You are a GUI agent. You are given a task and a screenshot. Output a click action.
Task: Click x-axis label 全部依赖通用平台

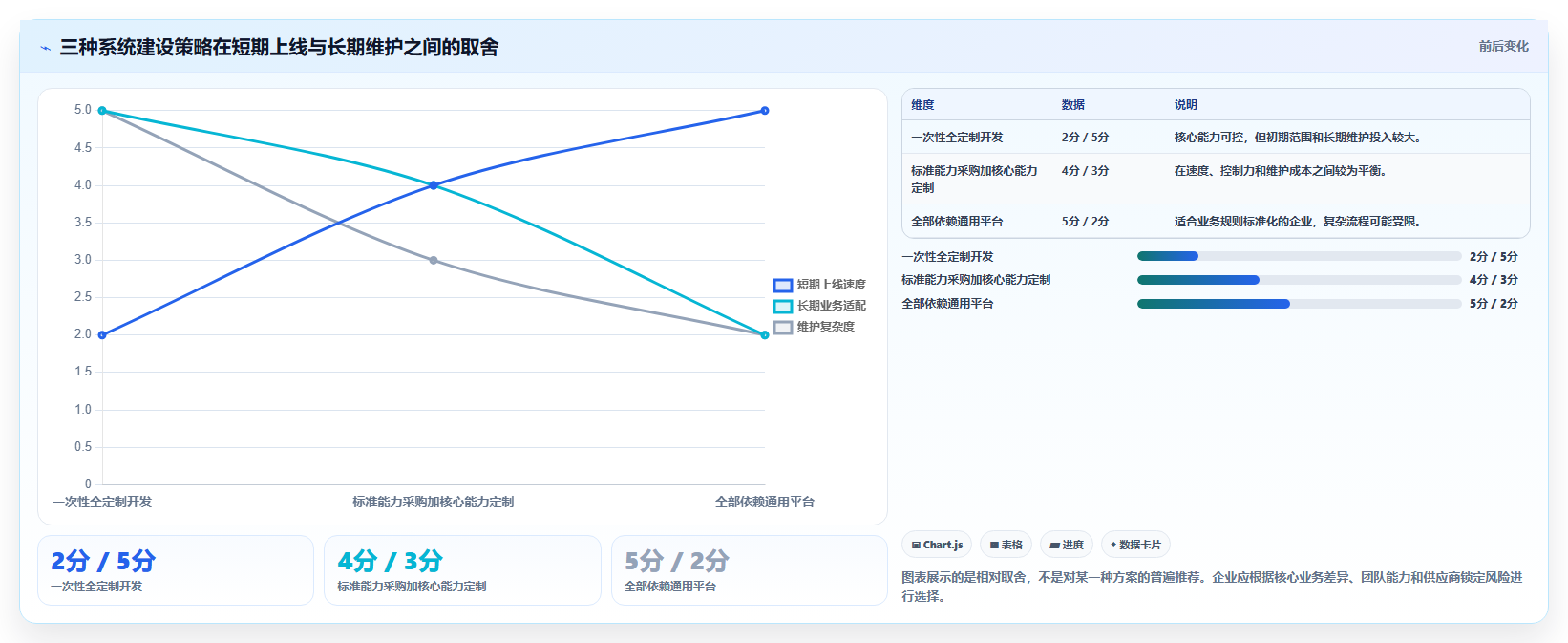(765, 502)
